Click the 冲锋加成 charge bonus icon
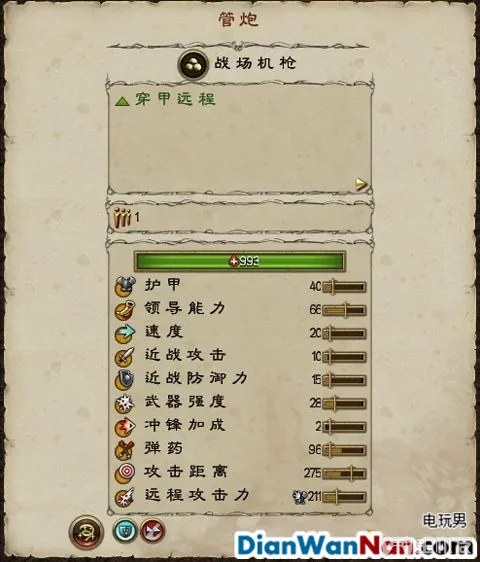Image resolution: width=480 pixels, height=562 pixels. point(125,427)
